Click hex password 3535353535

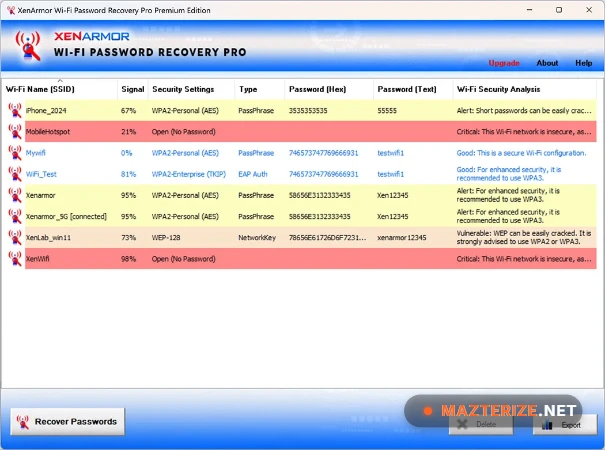coord(308,111)
